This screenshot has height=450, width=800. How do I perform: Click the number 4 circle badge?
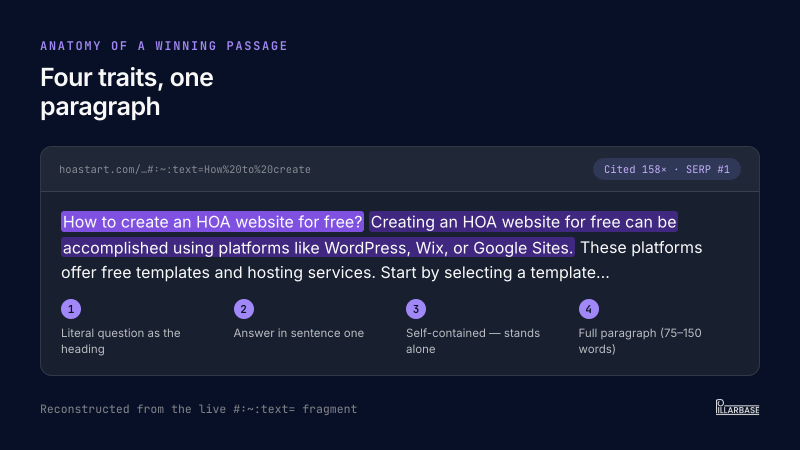click(x=588, y=309)
